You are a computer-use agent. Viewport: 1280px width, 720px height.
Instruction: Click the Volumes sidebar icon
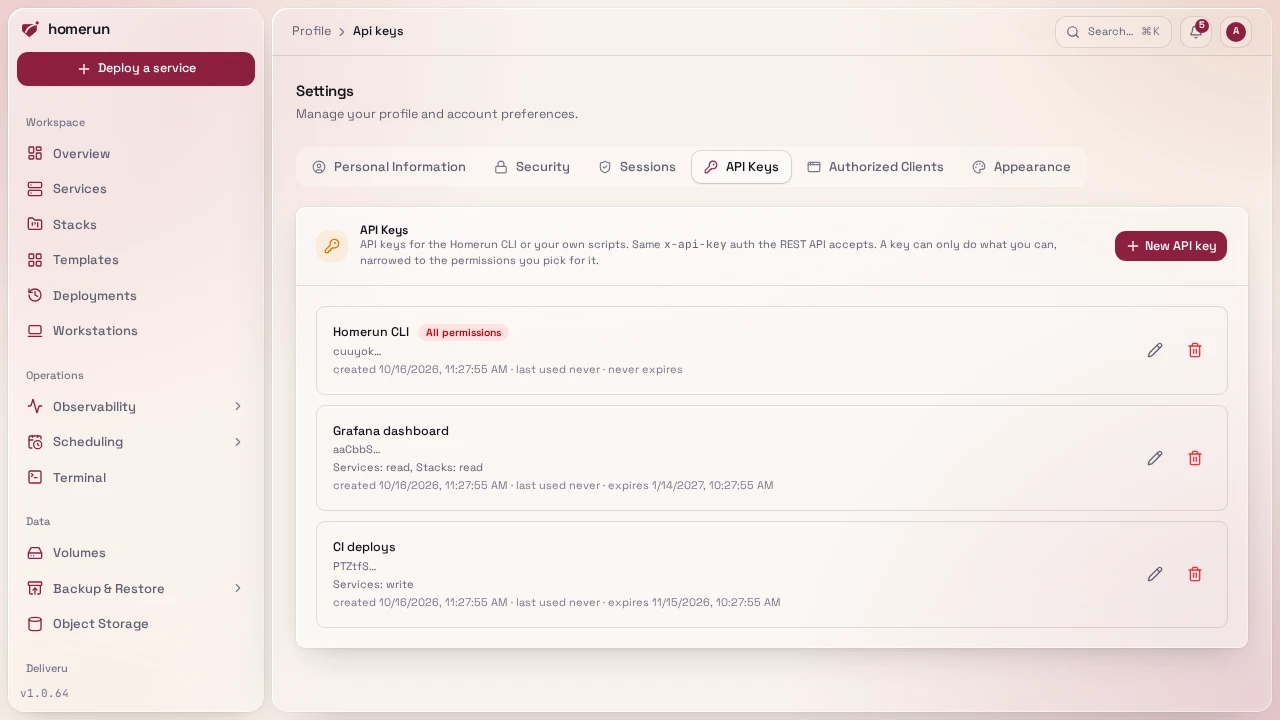coord(35,553)
